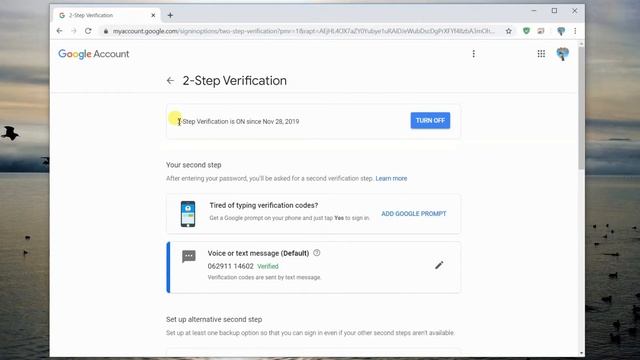Click the TURN OFF button
The width and height of the screenshot is (640, 360).
click(x=430, y=120)
